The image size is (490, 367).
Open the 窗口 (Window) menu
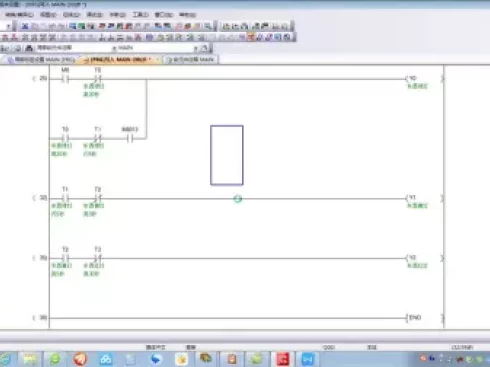click(163, 15)
